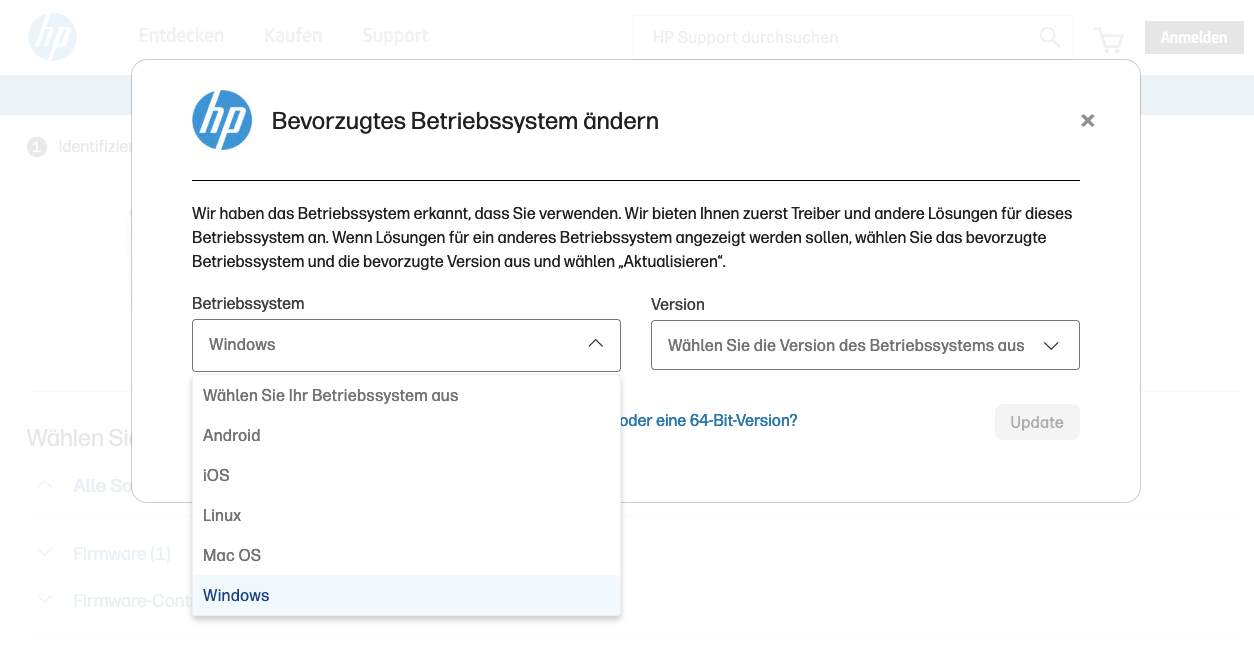Select Android from the operating system list
The image size is (1254, 646).
tap(406, 435)
